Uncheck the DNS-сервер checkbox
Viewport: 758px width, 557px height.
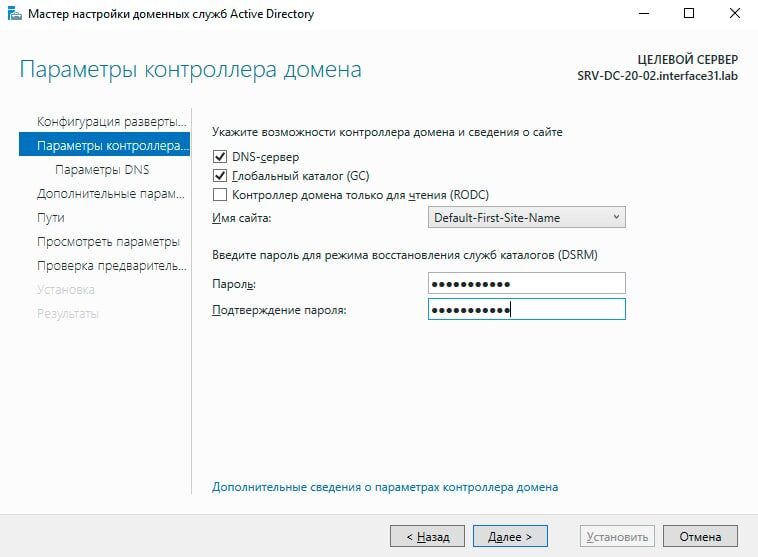pyautogui.click(x=220, y=157)
